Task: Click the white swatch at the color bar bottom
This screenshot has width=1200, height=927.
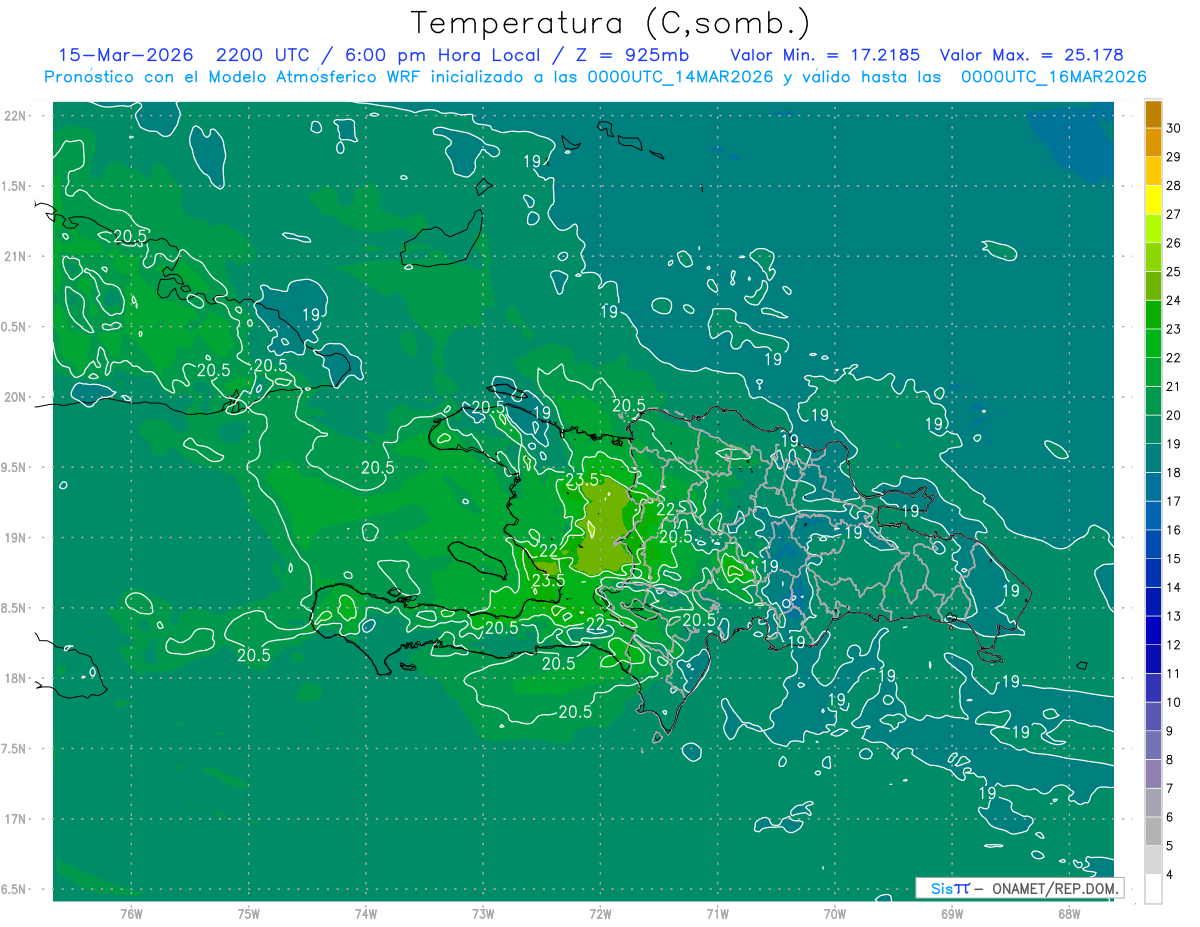Action: point(1153,888)
